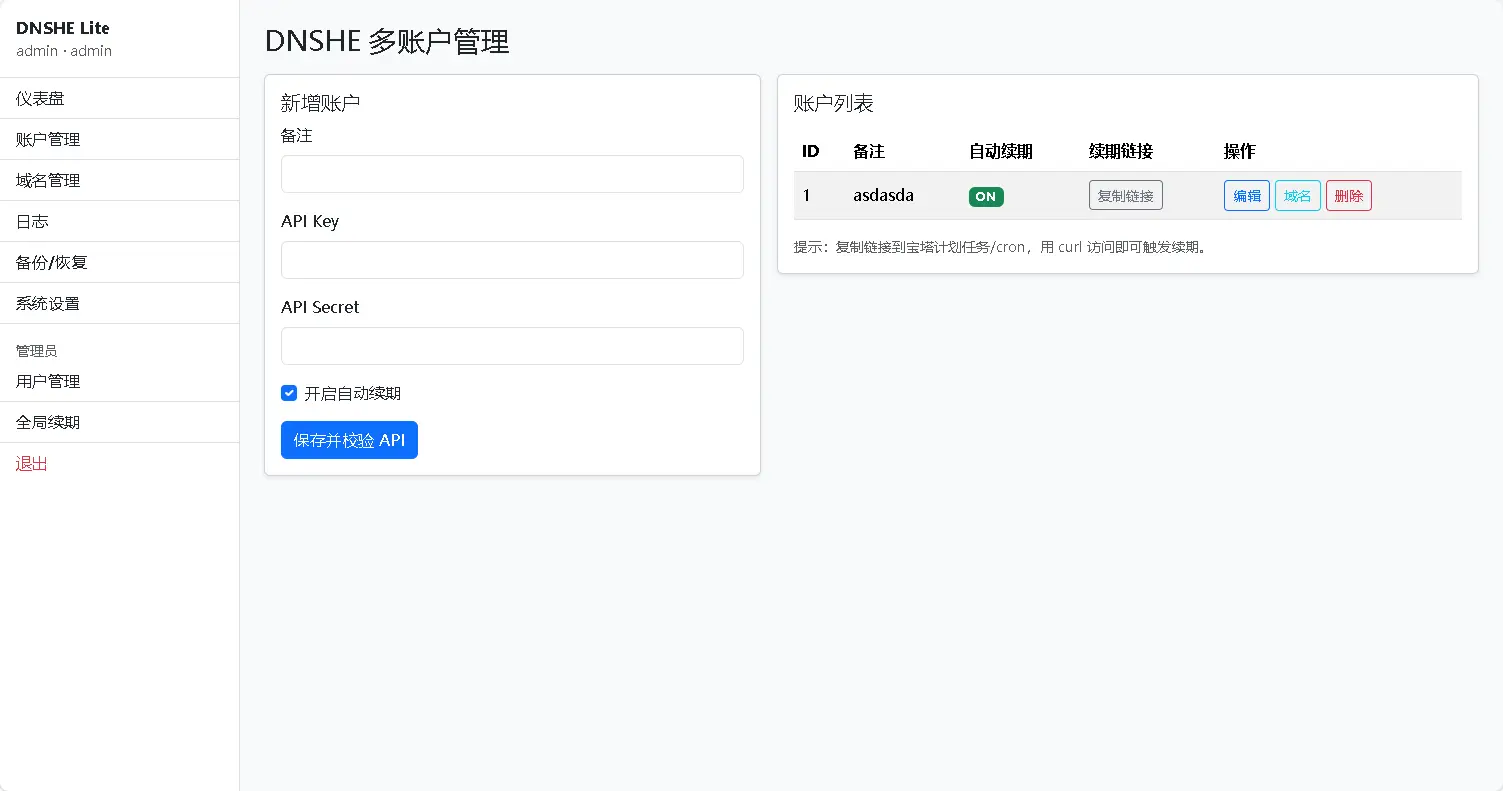
Task: Open 仪表盘 in the sidebar
Action: coord(40,98)
